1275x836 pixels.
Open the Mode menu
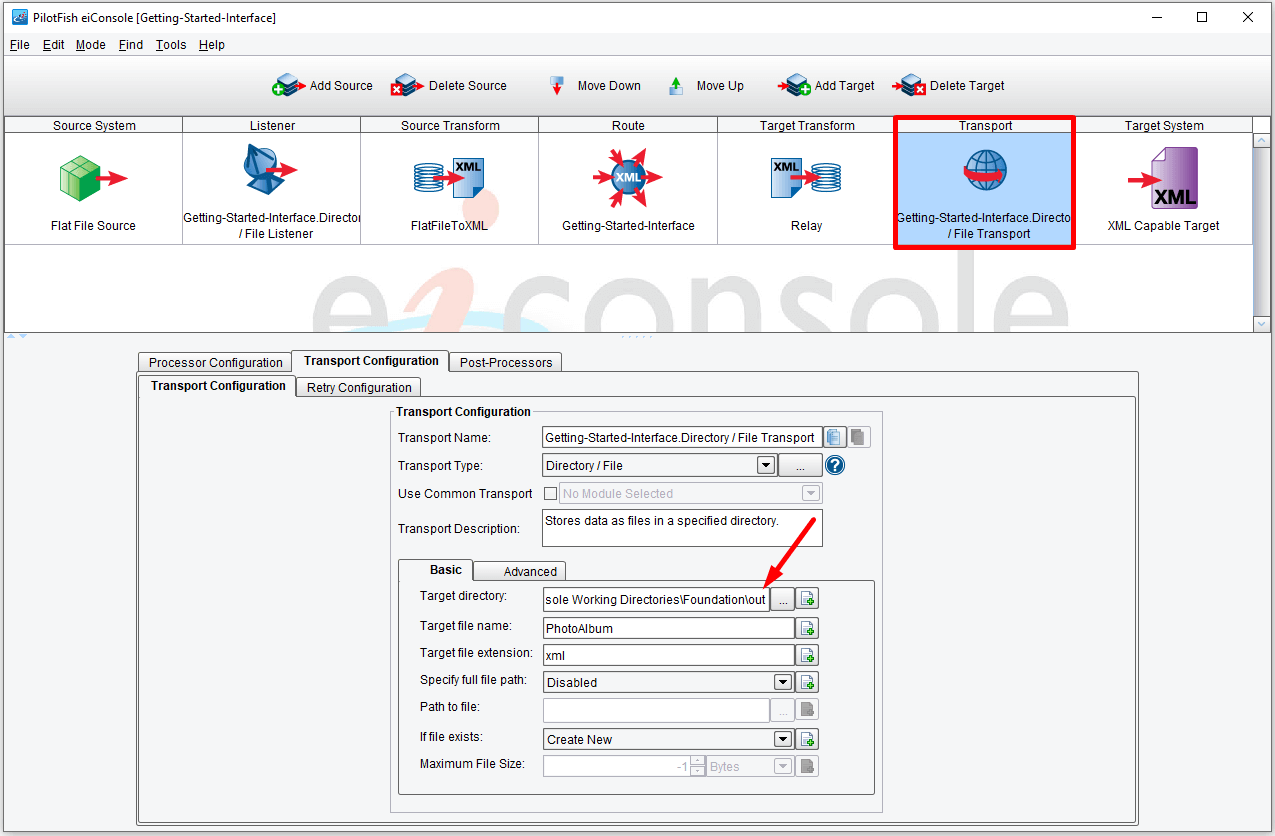(x=91, y=45)
